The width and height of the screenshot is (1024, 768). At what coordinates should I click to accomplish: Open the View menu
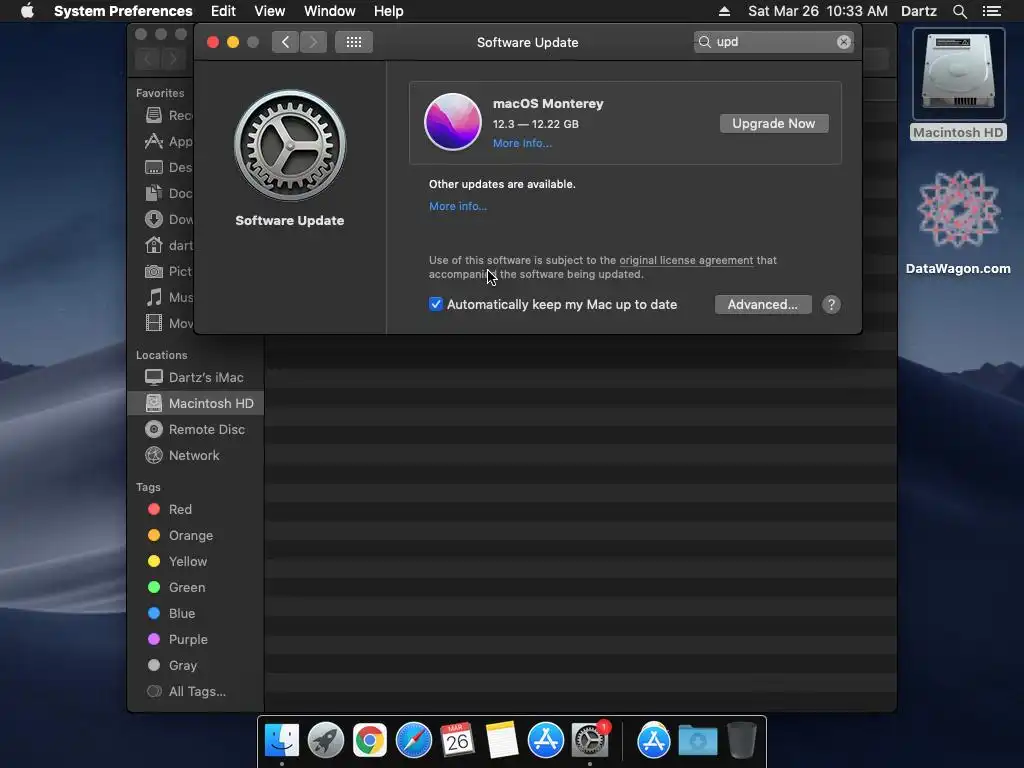coord(270,11)
